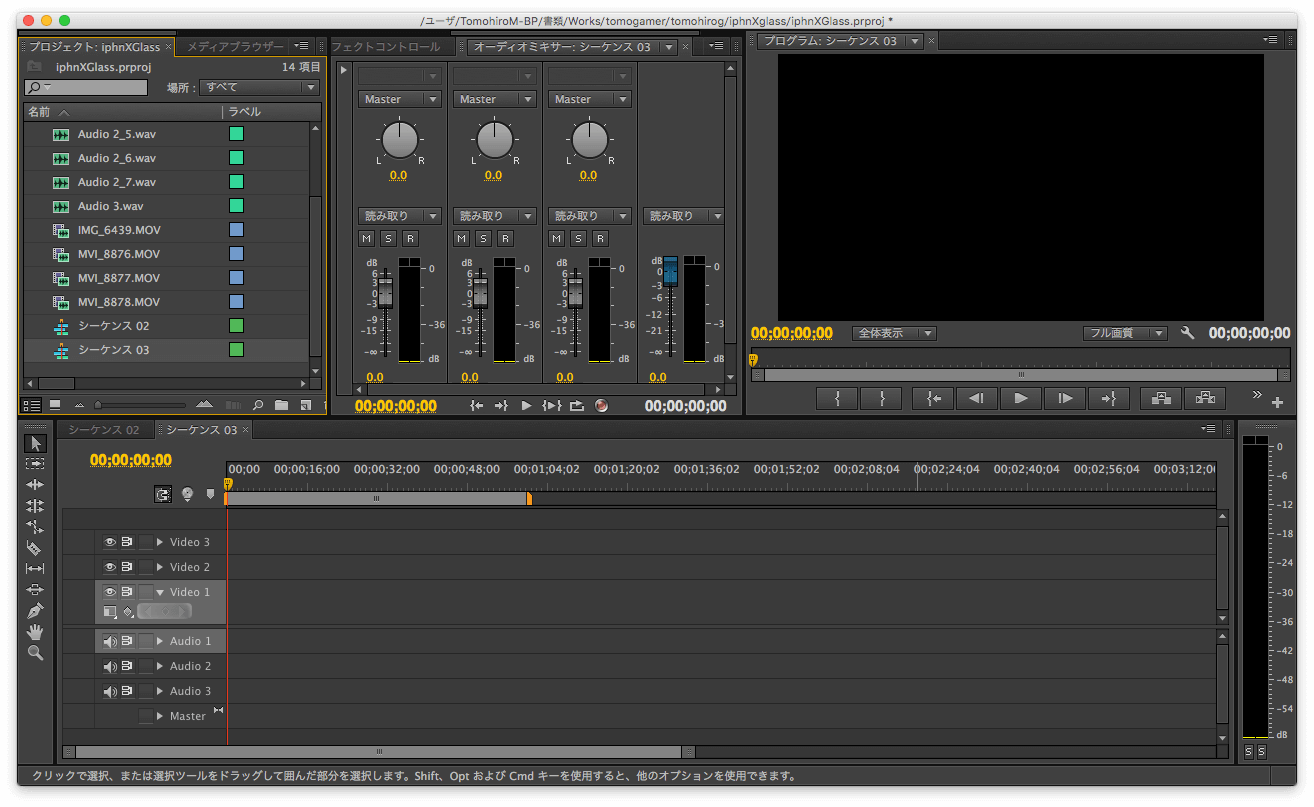Open the button editor plus icon
Viewport: 1314px width, 807px height.
click(1278, 402)
